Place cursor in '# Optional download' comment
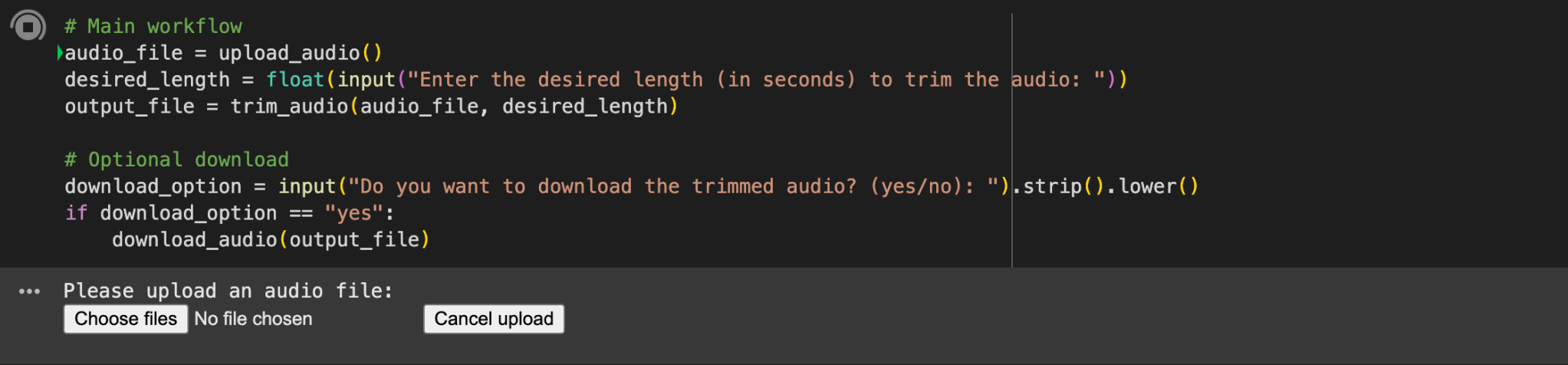The image size is (1568, 365). pyautogui.click(x=177, y=159)
